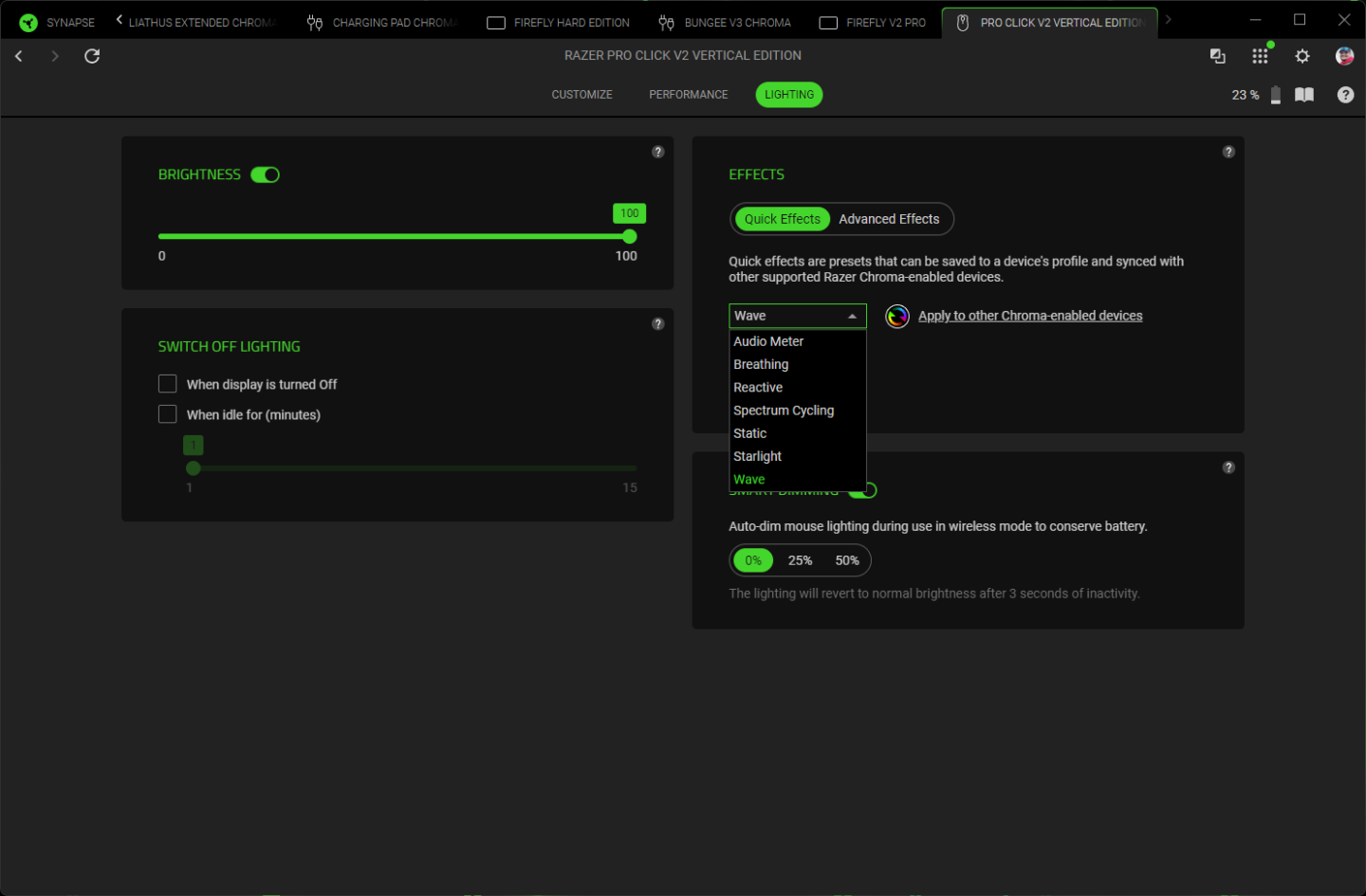Screen dimensions: 1366x896
Task: Enable 'When idle for (minutes)' checkbox
Action: click(168, 414)
